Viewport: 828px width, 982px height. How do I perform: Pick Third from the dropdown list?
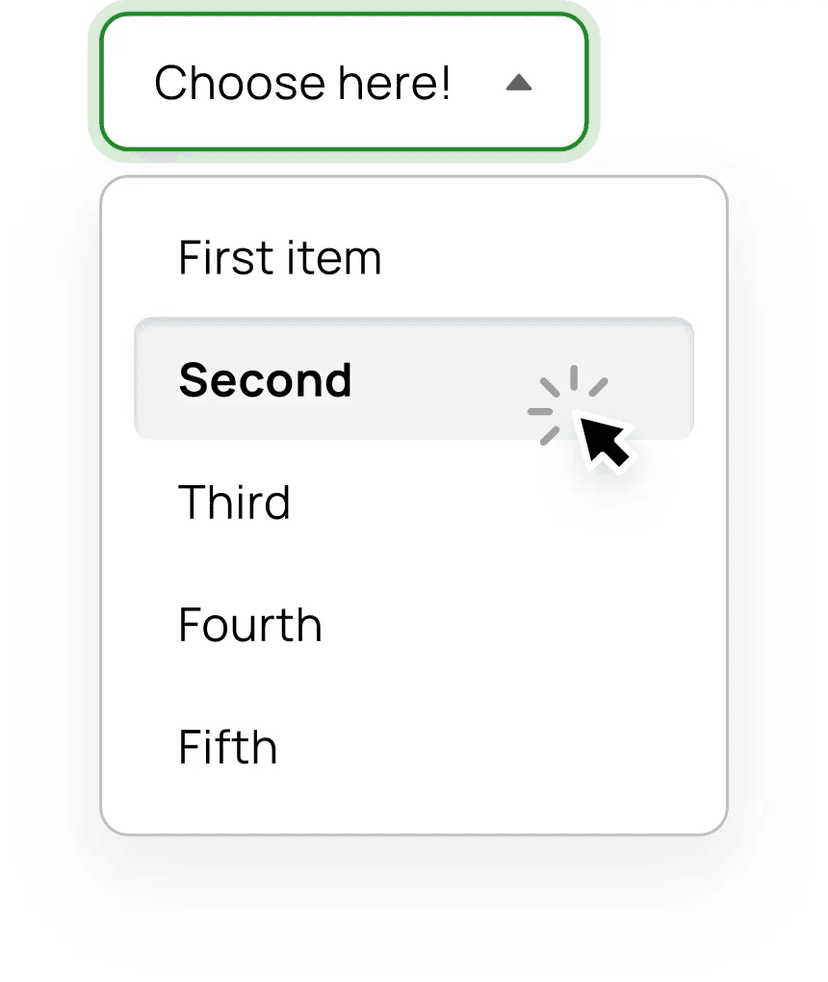pos(234,502)
